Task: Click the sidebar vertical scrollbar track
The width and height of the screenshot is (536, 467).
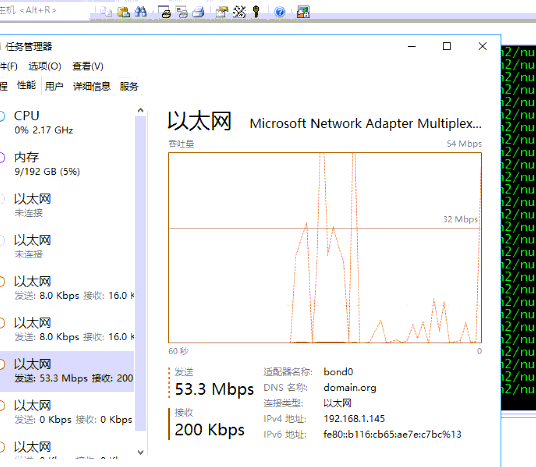Action: point(140,273)
